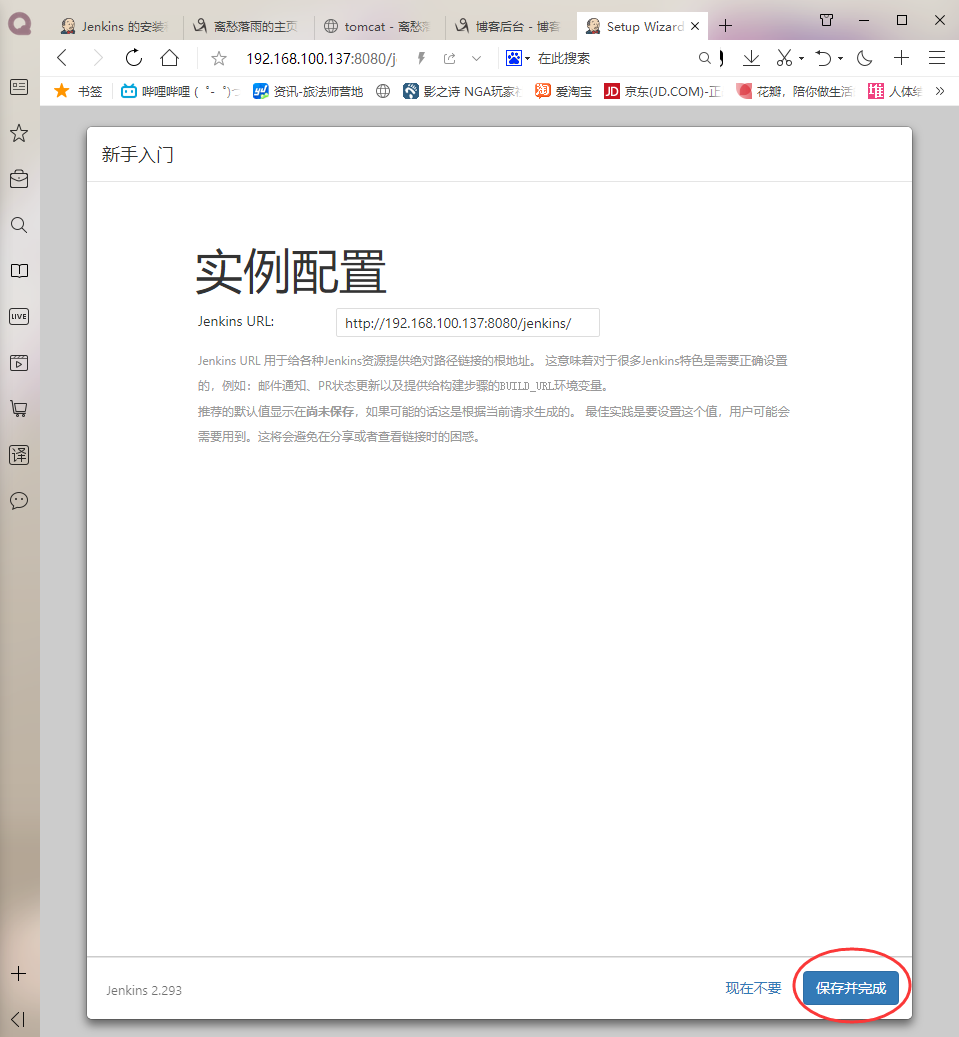Screen dimensions: 959x1037
Task: Close the Setup Wizard tab
Action: [695, 26]
